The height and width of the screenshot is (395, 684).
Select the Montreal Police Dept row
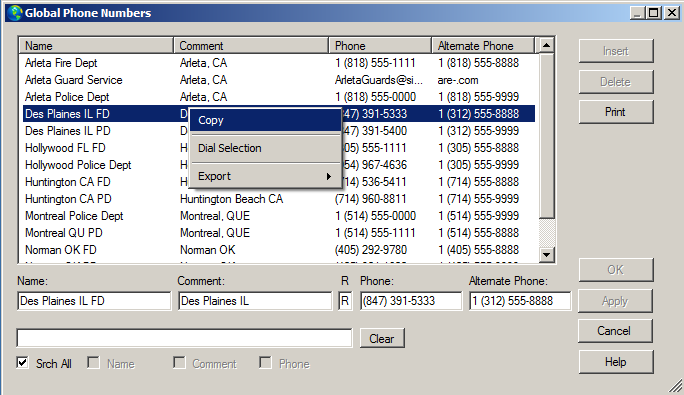tap(278, 216)
